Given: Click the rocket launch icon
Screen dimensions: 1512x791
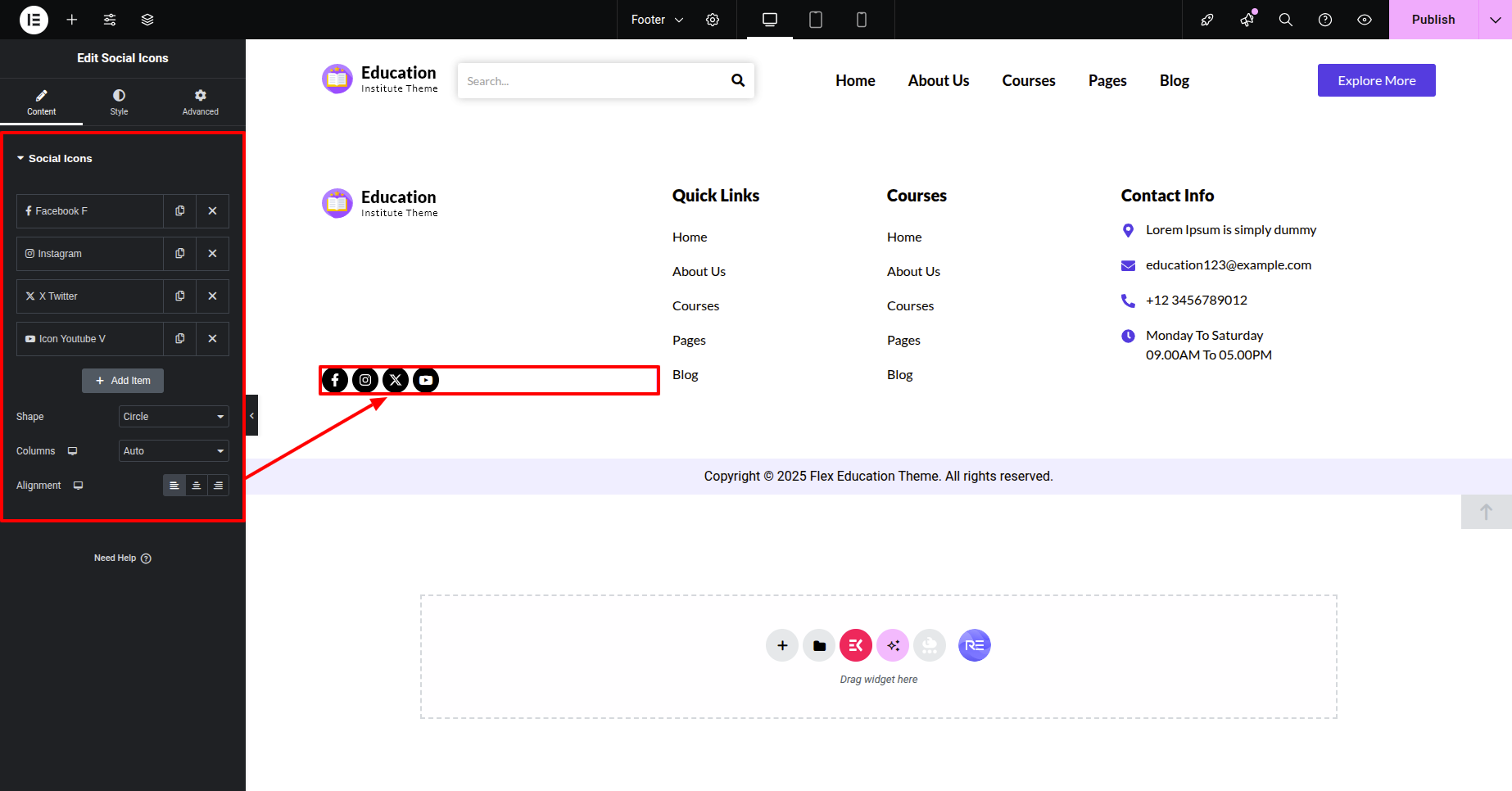Looking at the screenshot, I should pos(1207,20).
